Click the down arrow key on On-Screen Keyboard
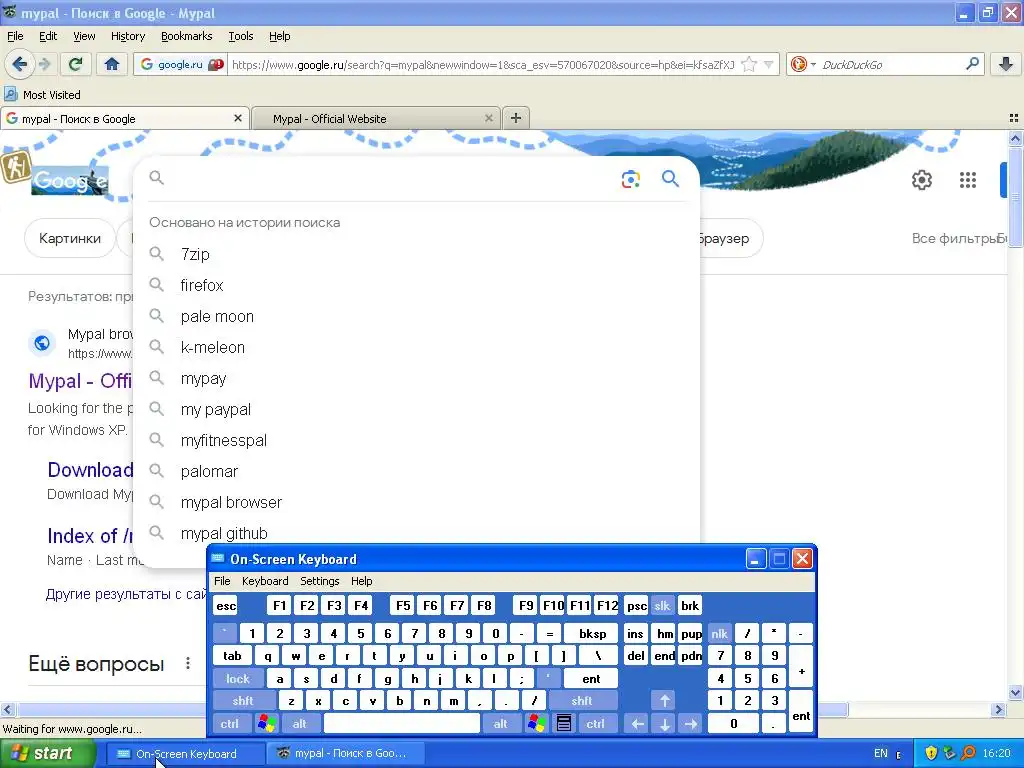Screen dimensions: 1024x768 (664, 724)
